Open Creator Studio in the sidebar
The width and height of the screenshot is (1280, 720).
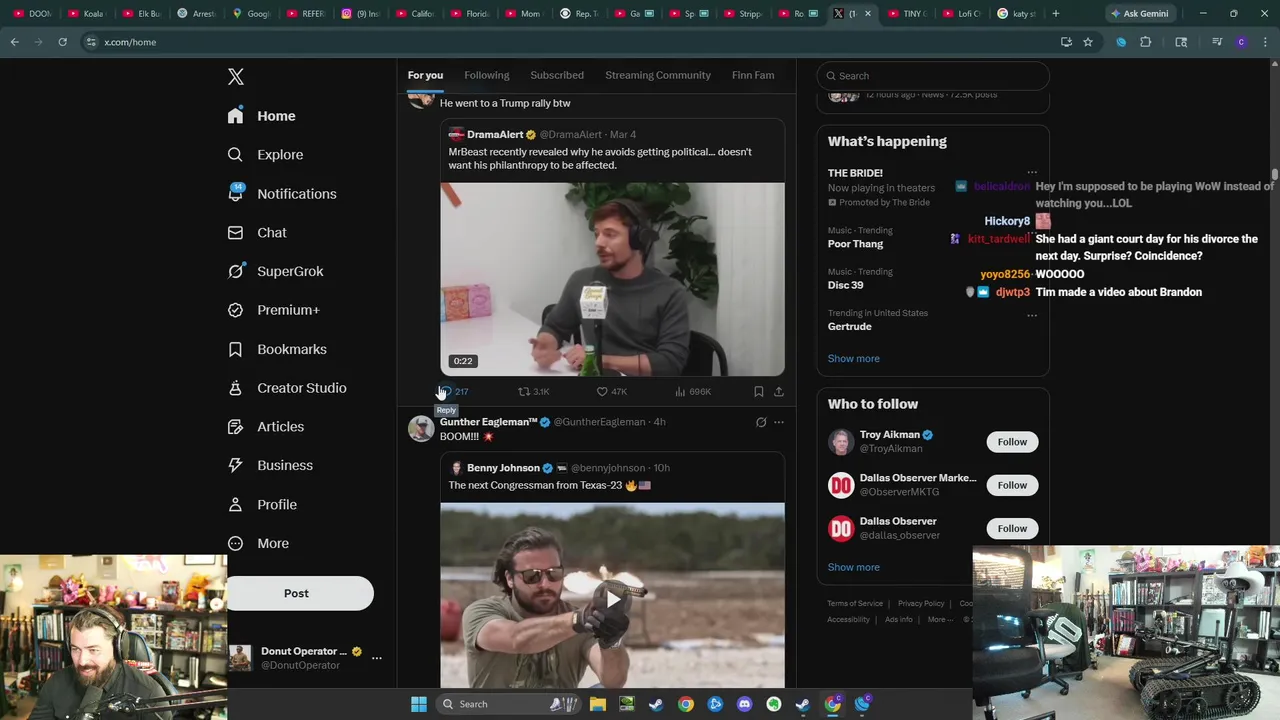click(286, 388)
